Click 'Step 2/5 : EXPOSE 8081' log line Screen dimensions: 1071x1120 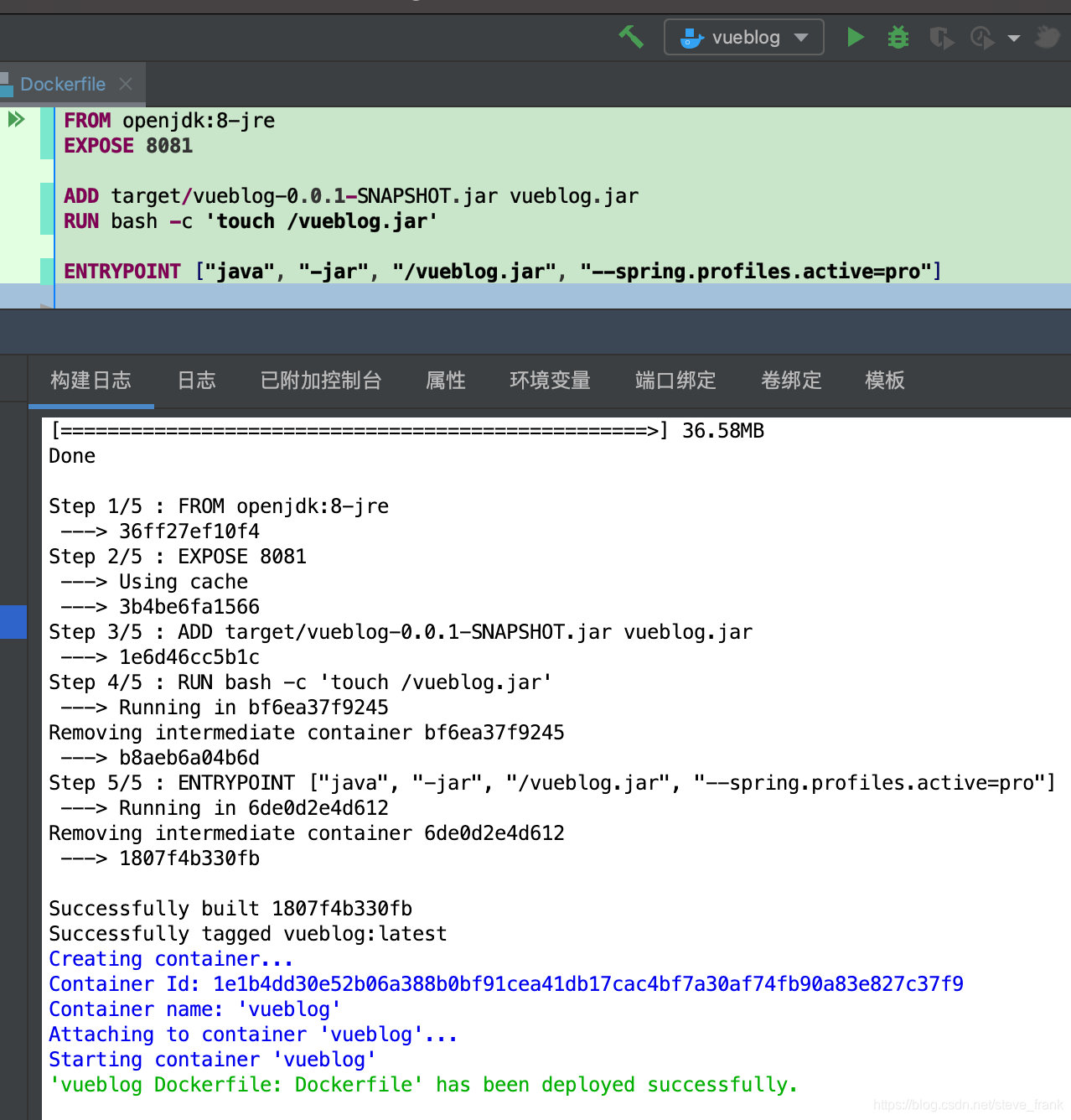pos(178,556)
